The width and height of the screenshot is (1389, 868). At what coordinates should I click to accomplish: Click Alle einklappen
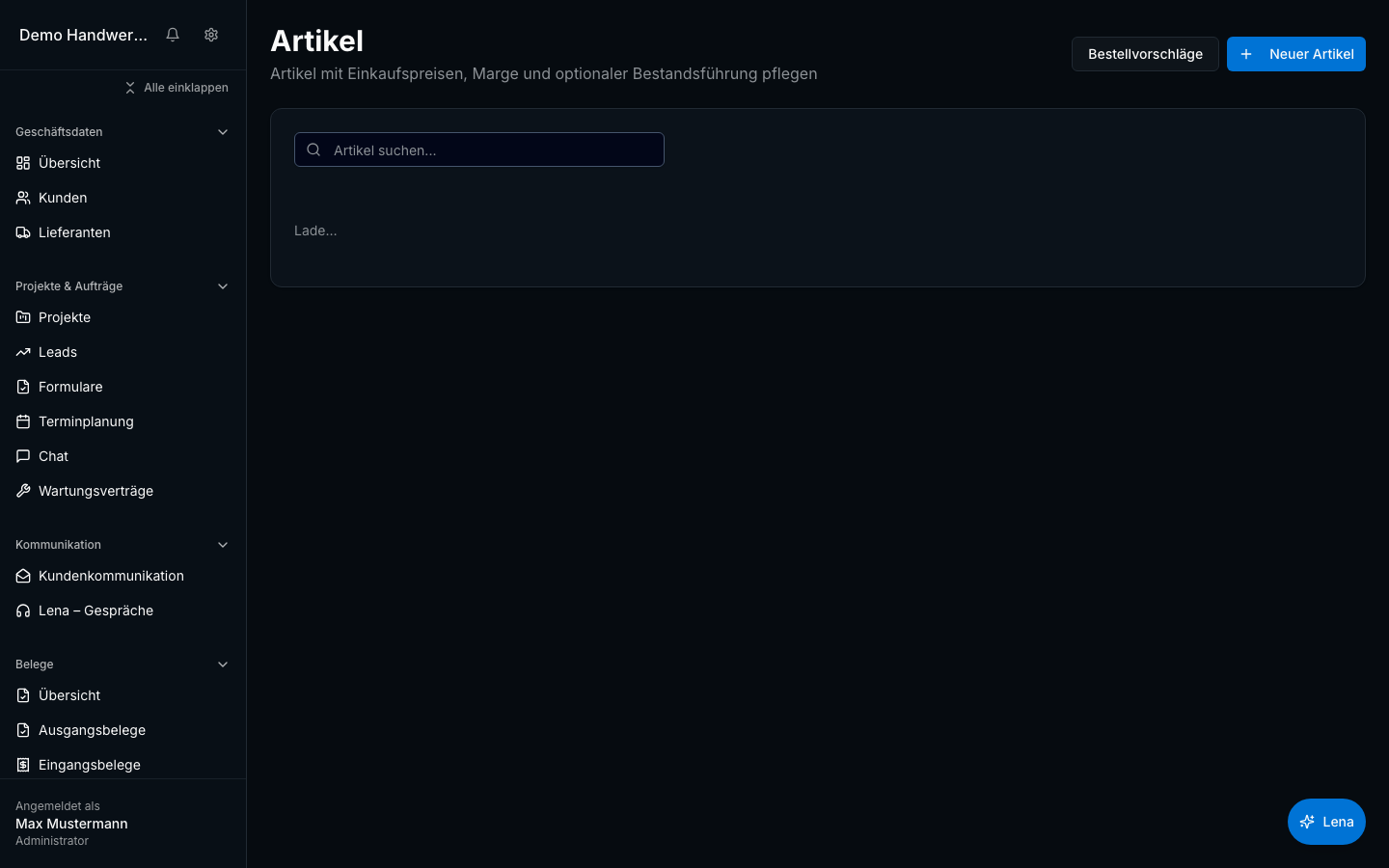[177, 88]
